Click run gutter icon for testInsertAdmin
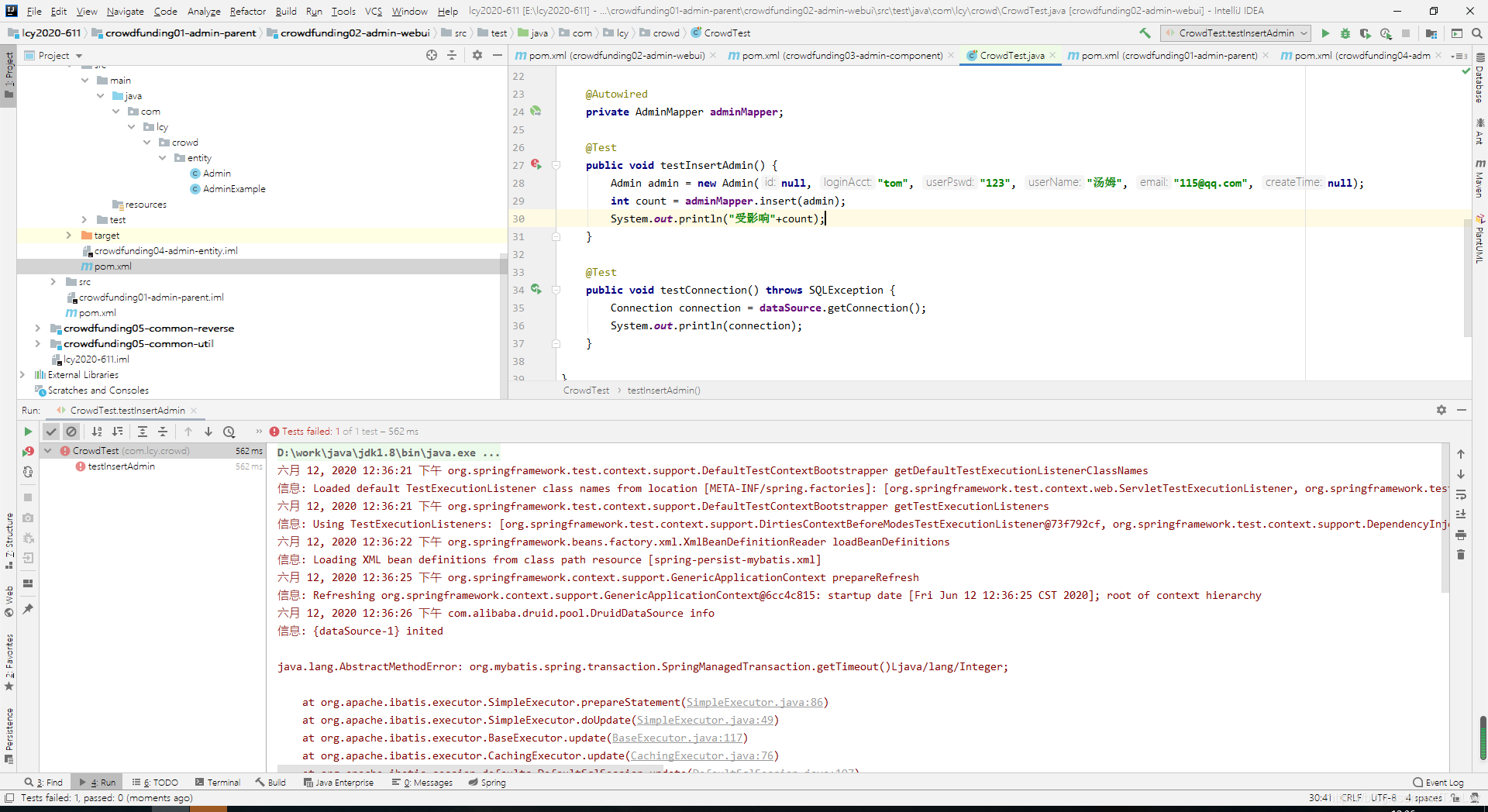The height and width of the screenshot is (812, 1488). [536, 164]
